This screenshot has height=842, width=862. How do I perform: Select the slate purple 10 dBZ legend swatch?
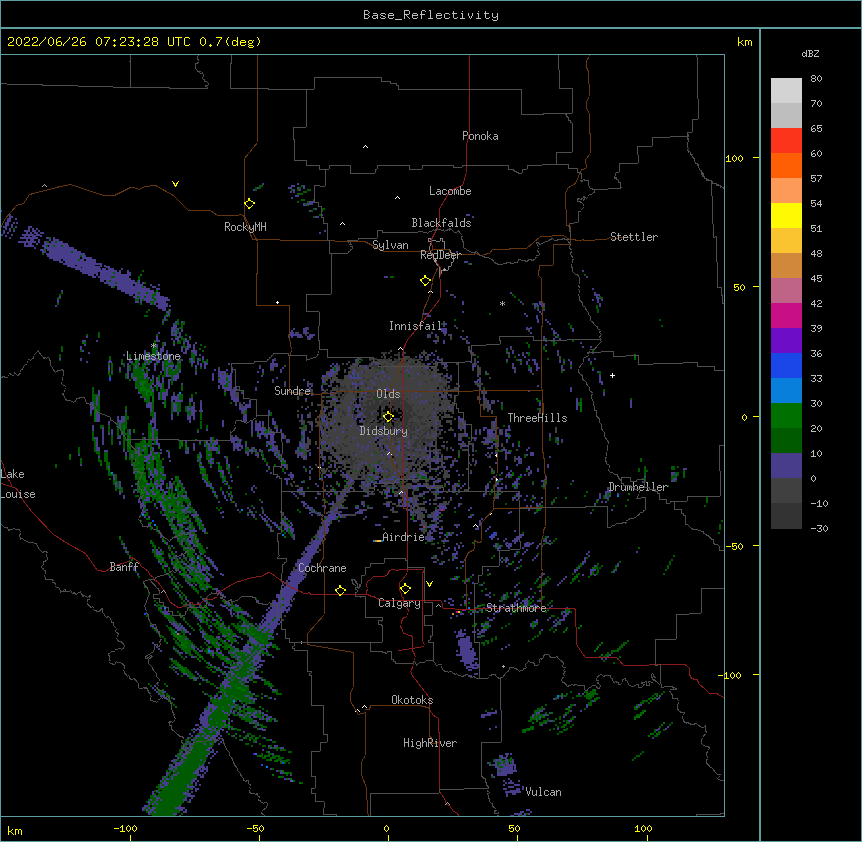(x=786, y=466)
